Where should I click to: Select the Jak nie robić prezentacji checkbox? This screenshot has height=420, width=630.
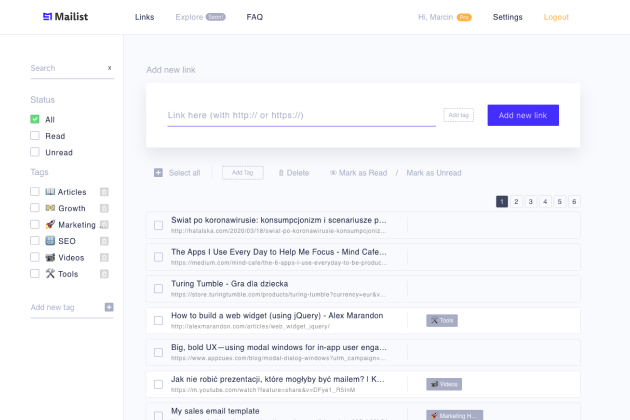tap(159, 384)
